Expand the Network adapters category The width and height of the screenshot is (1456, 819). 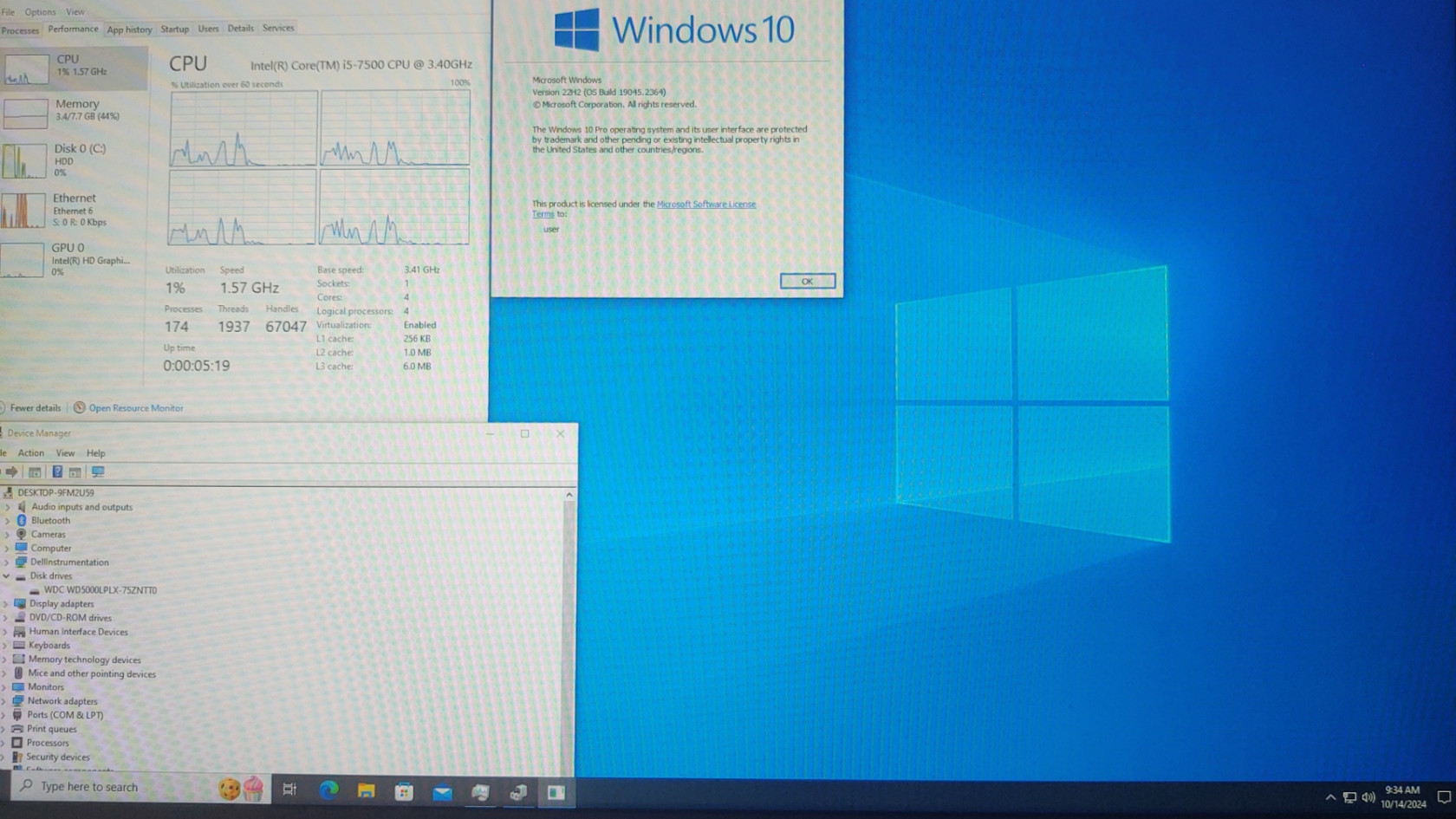pos(5,701)
